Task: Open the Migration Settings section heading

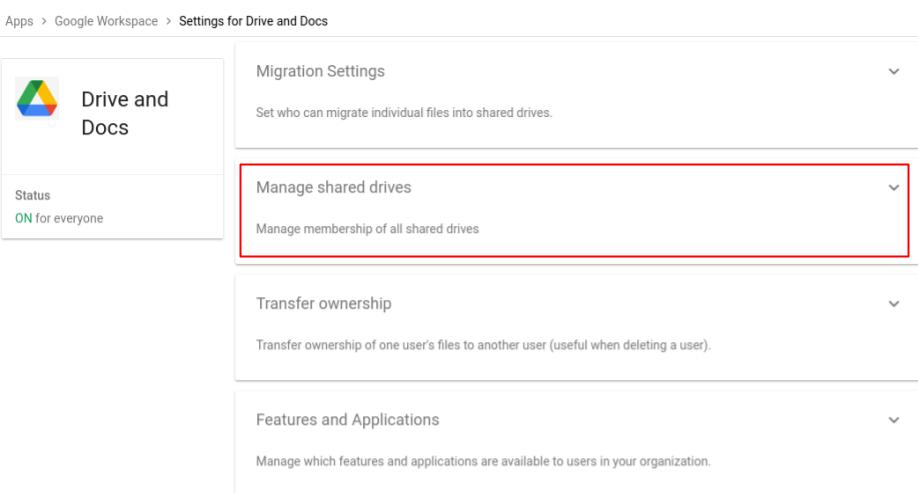Action: [x=320, y=71]
